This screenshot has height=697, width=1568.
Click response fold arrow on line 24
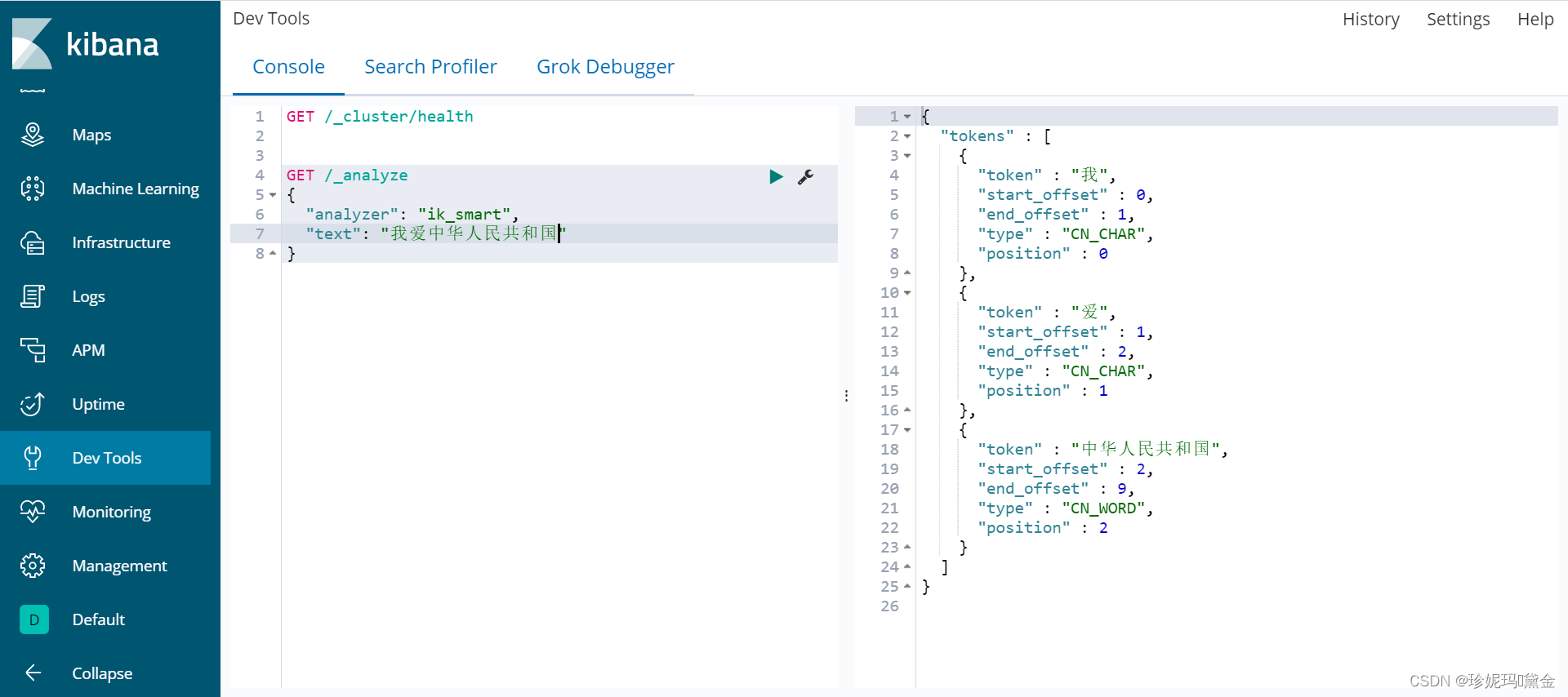(x=907, y=566)
